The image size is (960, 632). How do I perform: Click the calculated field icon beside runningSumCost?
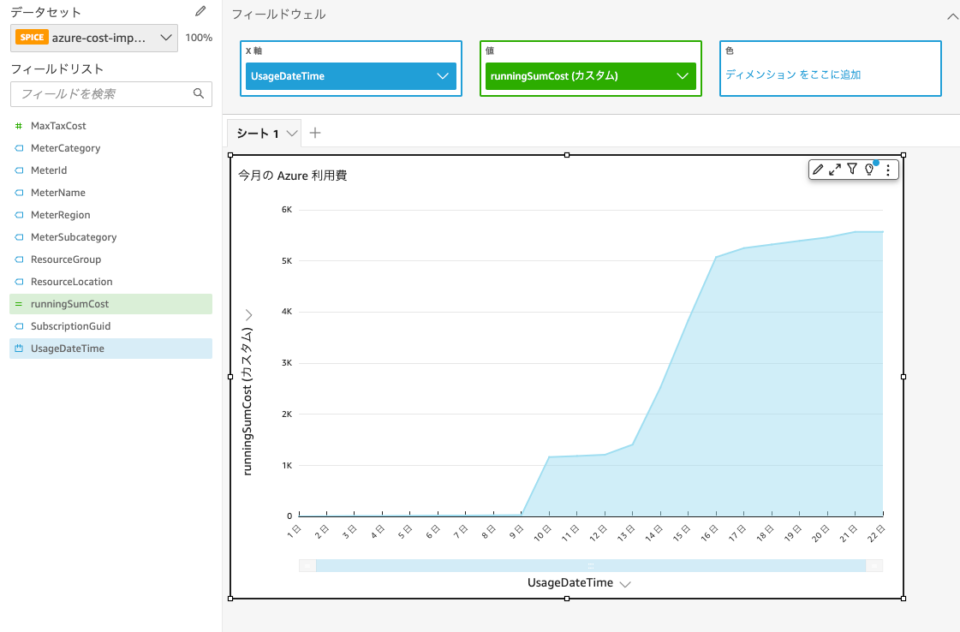pos(18,303)
